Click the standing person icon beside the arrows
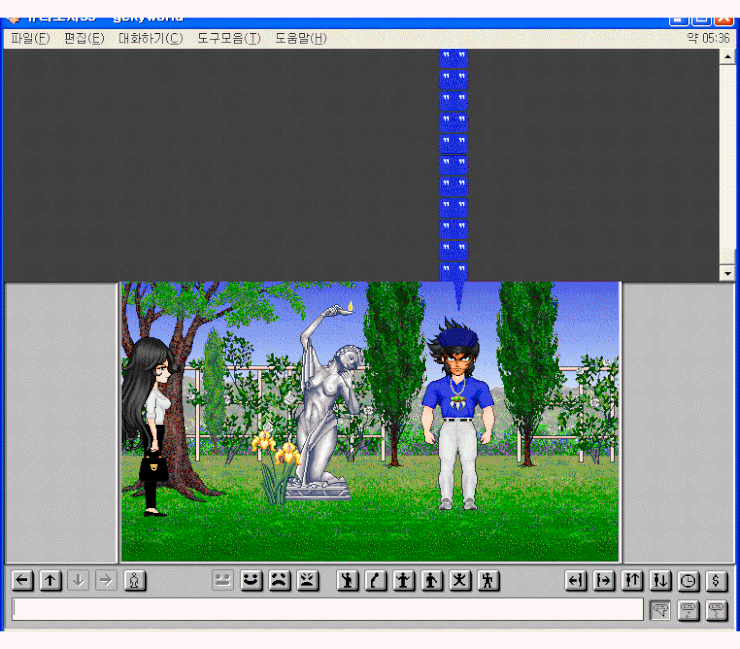The width and height of the screenshot is (740, 649). [x=135, y=580]
